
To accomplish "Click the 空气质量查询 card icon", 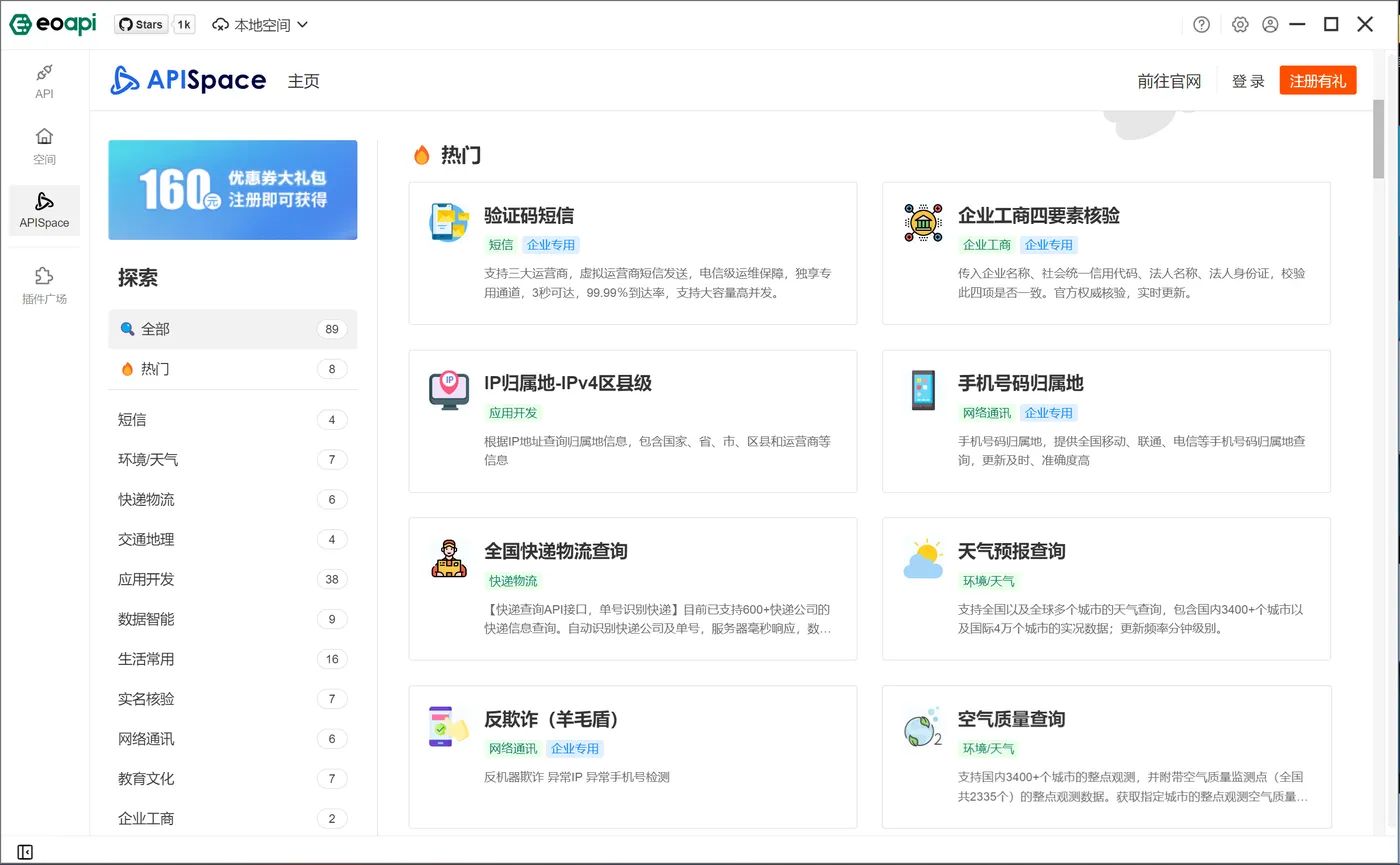I will (x=923, y=728).
